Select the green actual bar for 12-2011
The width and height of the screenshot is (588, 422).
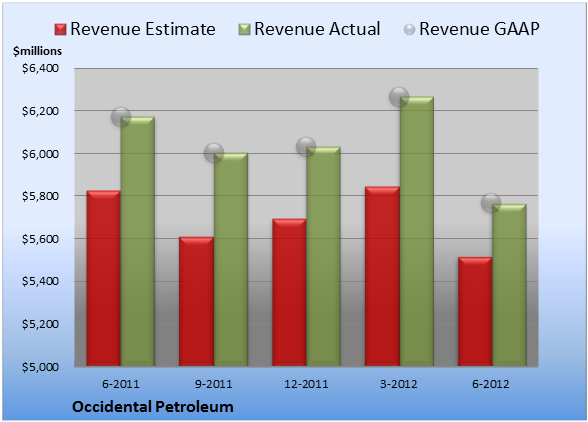323,256
